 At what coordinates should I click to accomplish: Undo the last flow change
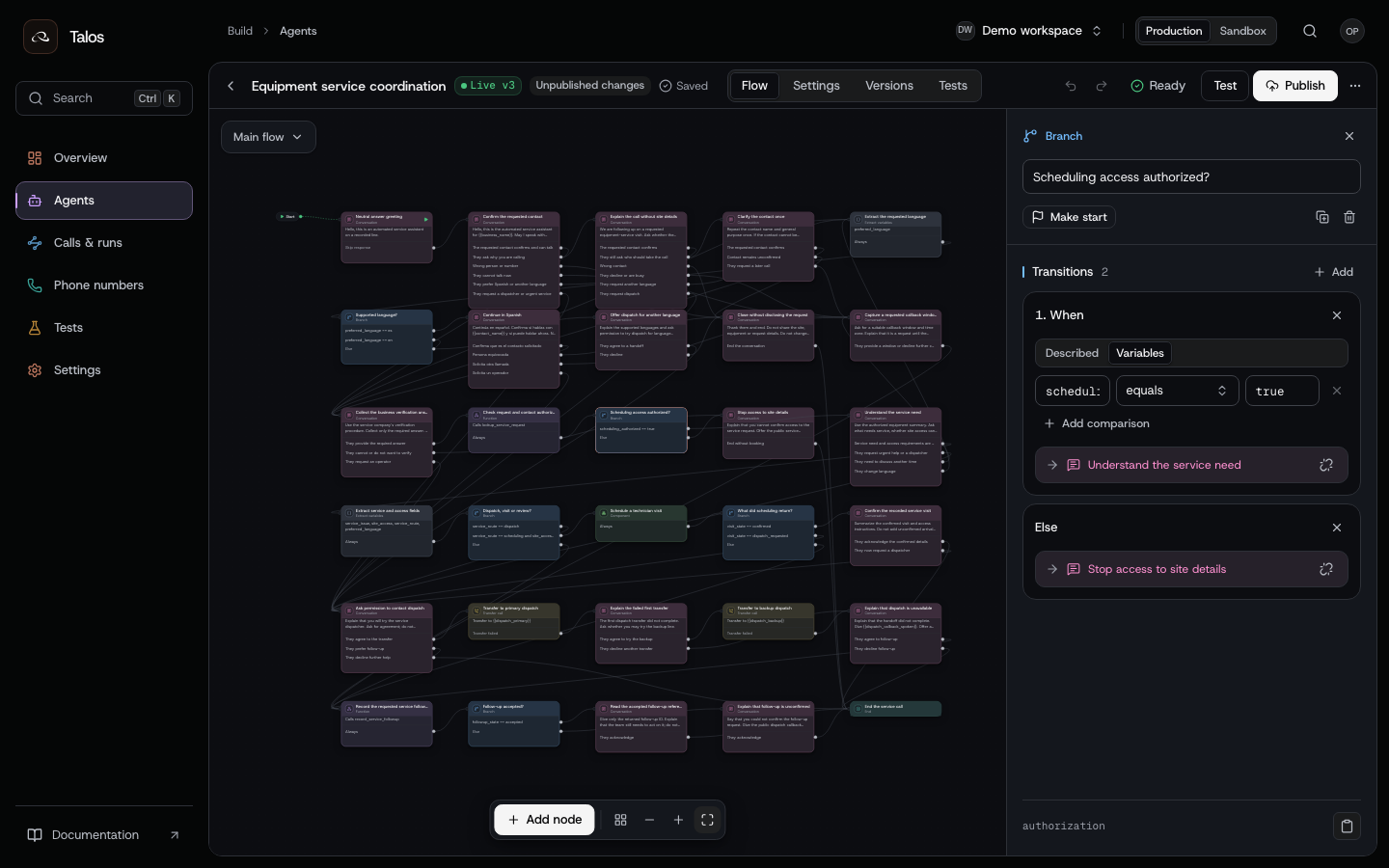[x=1071, y=86]
